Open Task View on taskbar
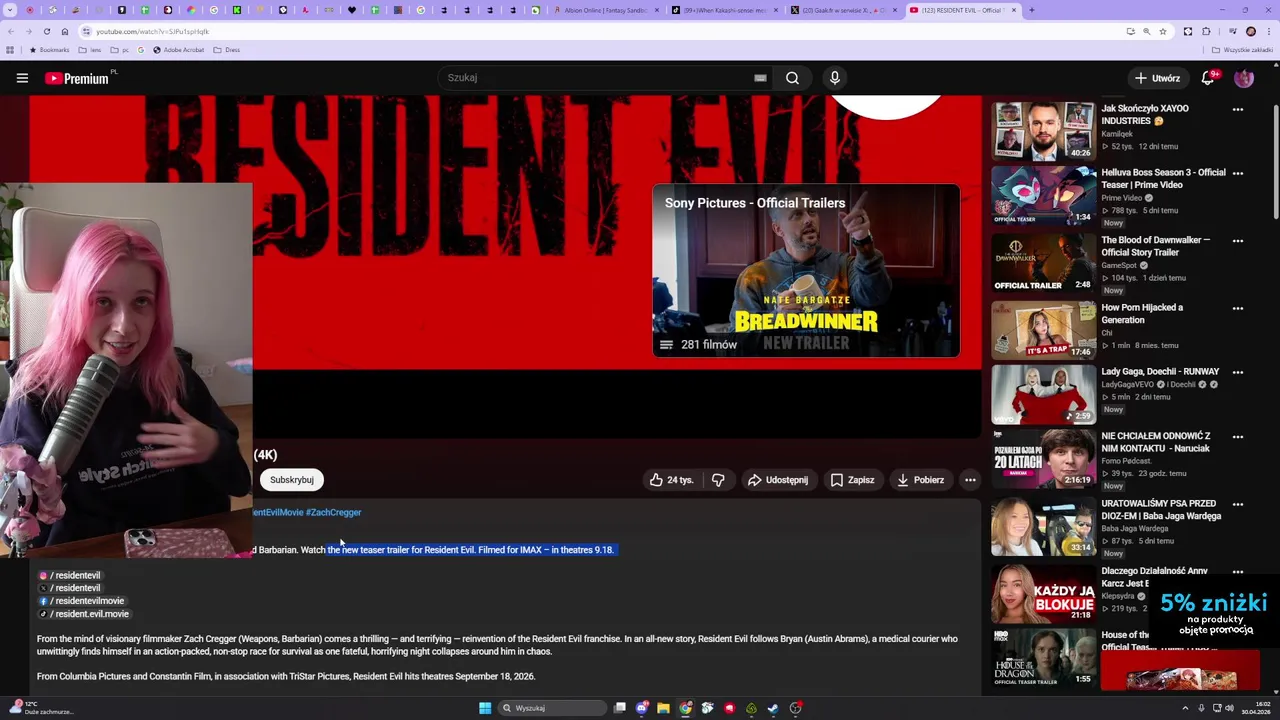Viewport: 1280px width, 720px height. (620, 708)
